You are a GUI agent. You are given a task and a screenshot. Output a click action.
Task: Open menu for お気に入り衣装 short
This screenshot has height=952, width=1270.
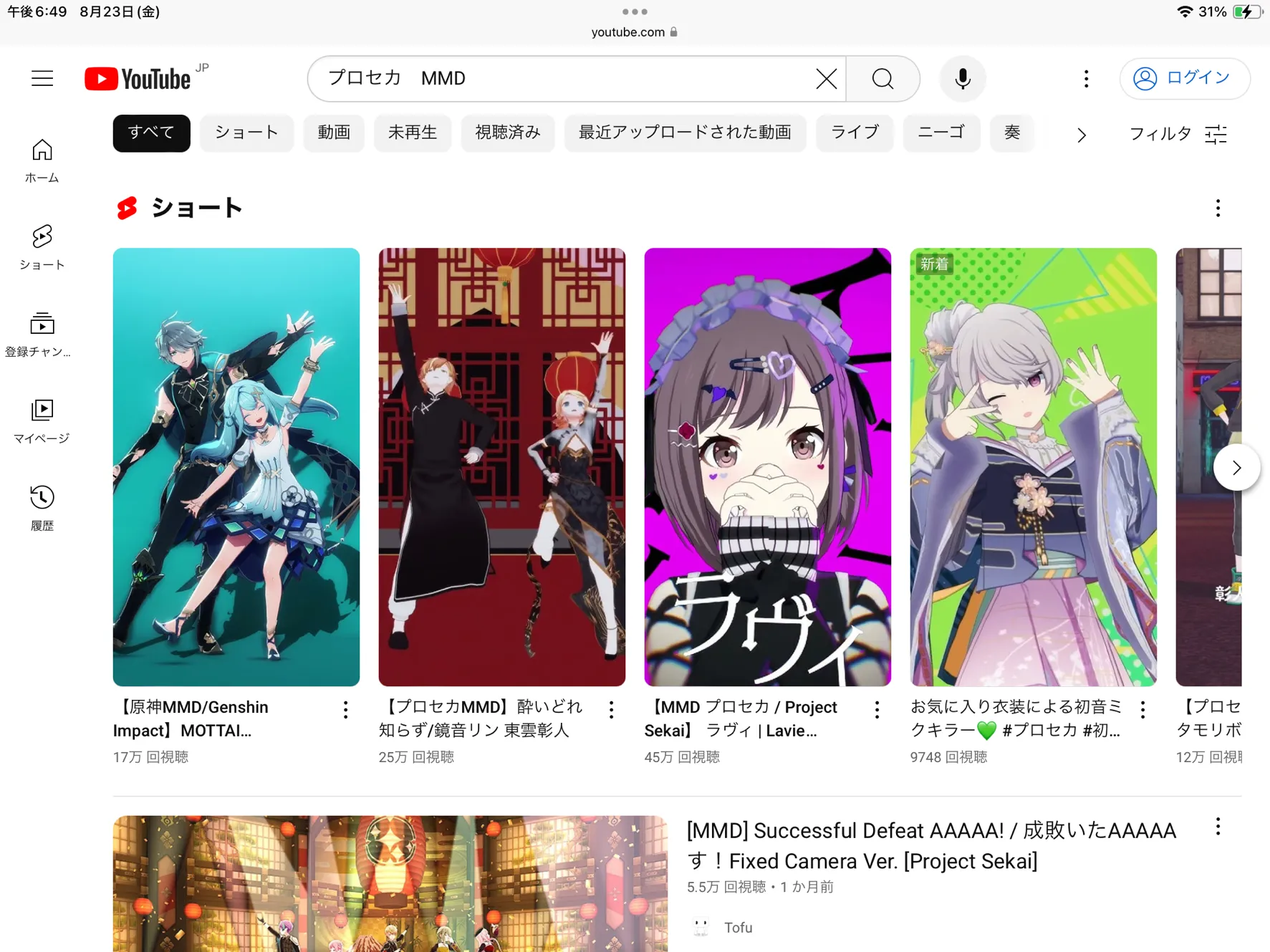(x=1142, y=709)
